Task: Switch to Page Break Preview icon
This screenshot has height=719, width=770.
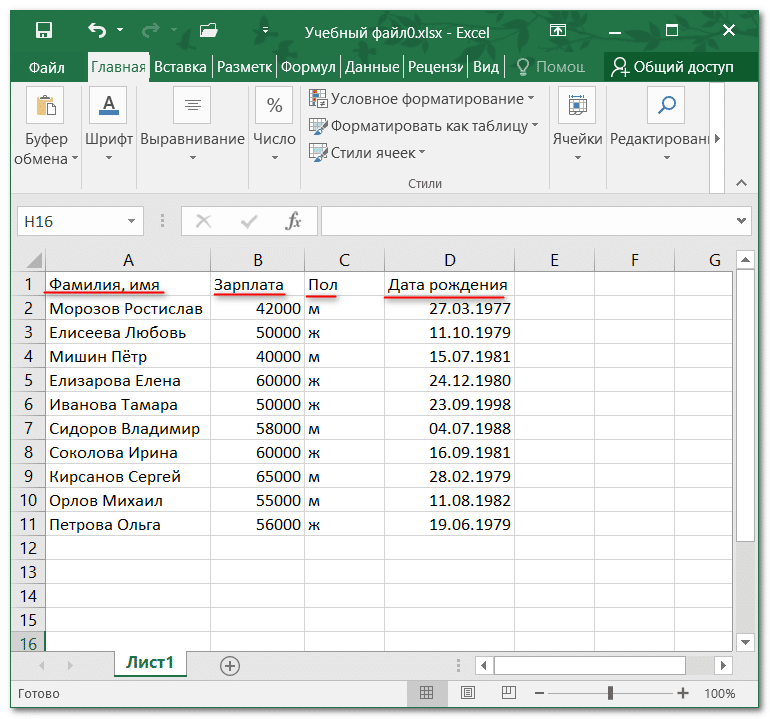Action: click(508, 692)
